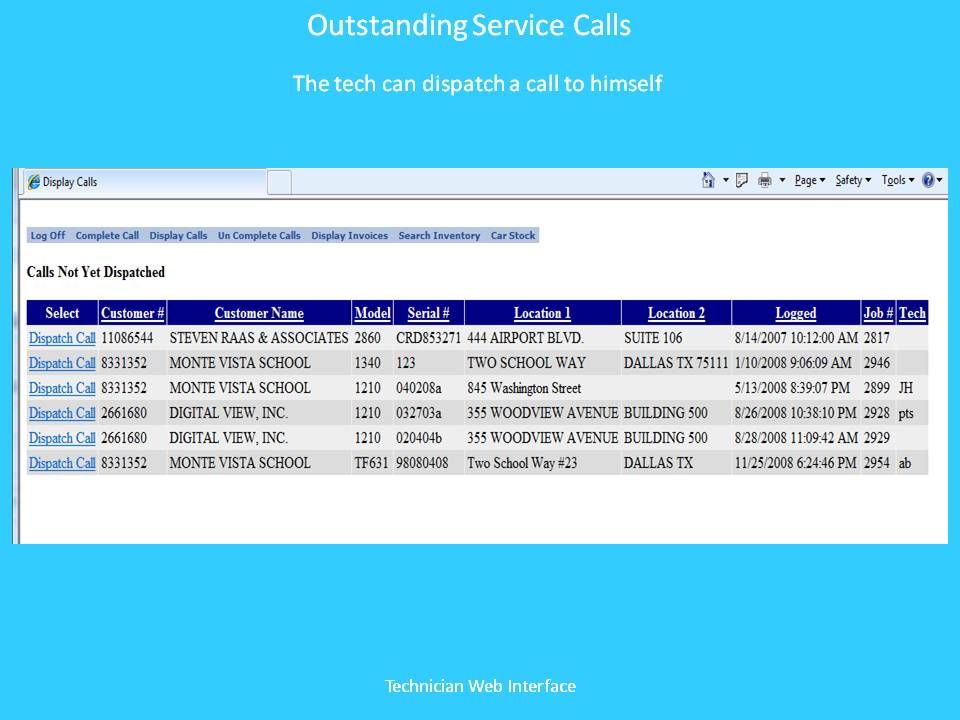Click the Help question mark icon
This screenshot has height=720, width=960.
click(x=928, y=180)
